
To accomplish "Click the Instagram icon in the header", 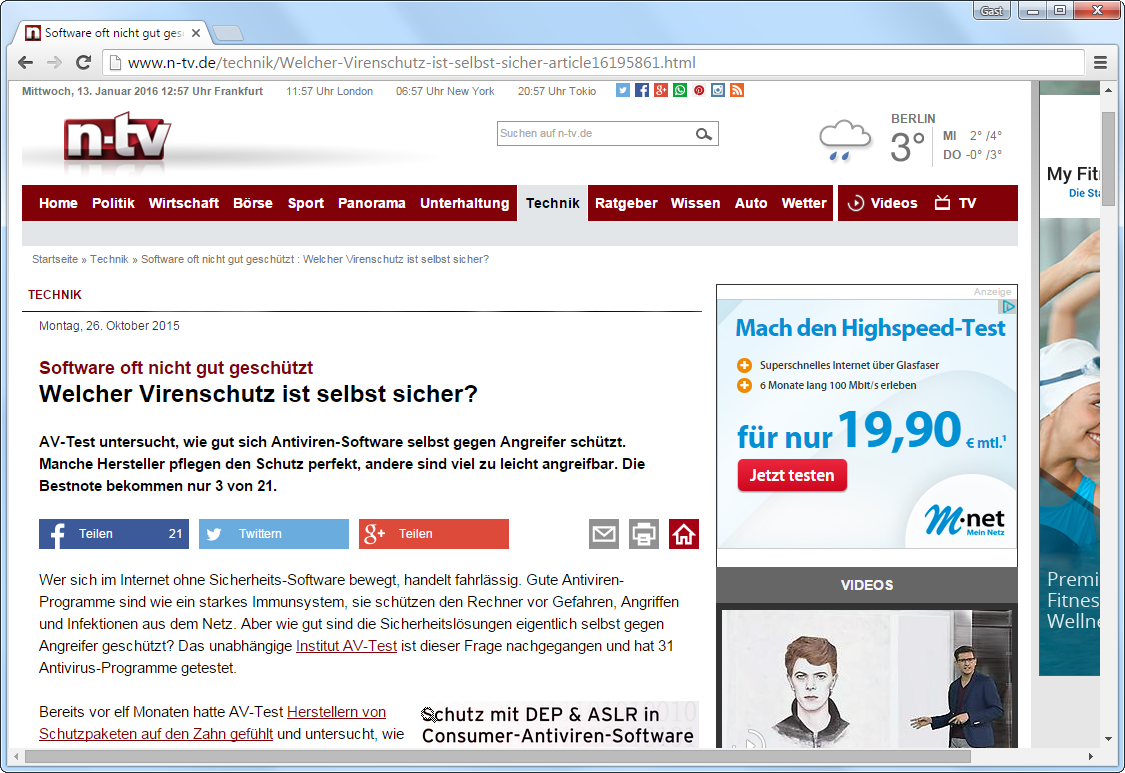I will (718, 91).
